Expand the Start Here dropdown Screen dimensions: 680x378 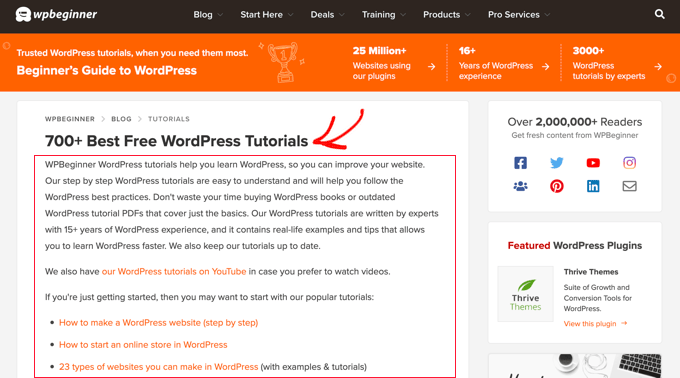click(x=267, y=15)
